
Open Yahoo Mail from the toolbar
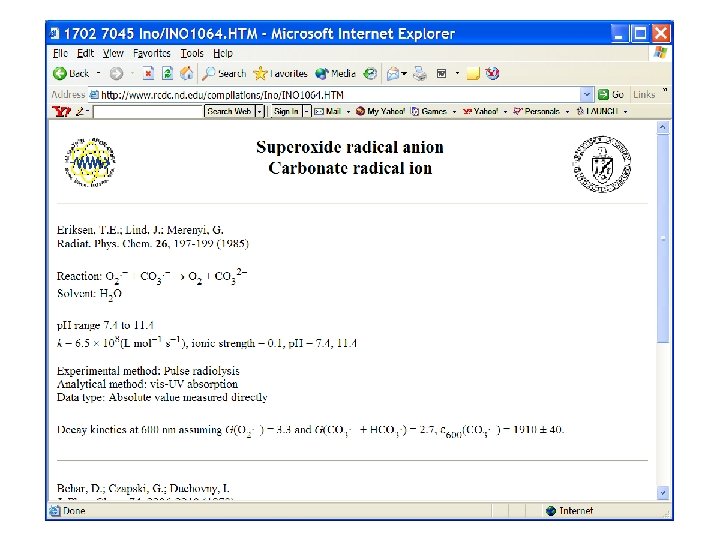click(328, 112)
